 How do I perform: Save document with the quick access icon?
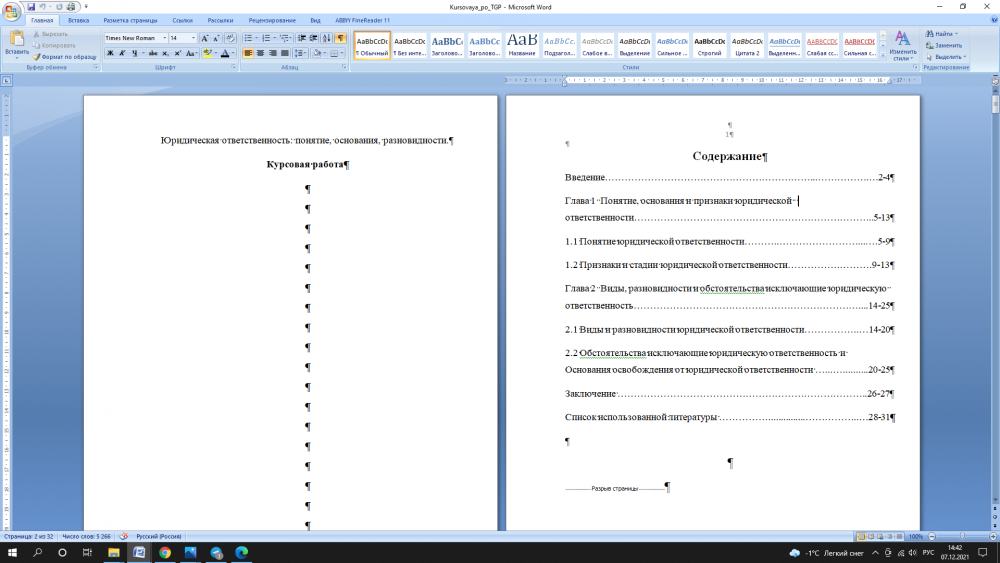coord(30,6)
